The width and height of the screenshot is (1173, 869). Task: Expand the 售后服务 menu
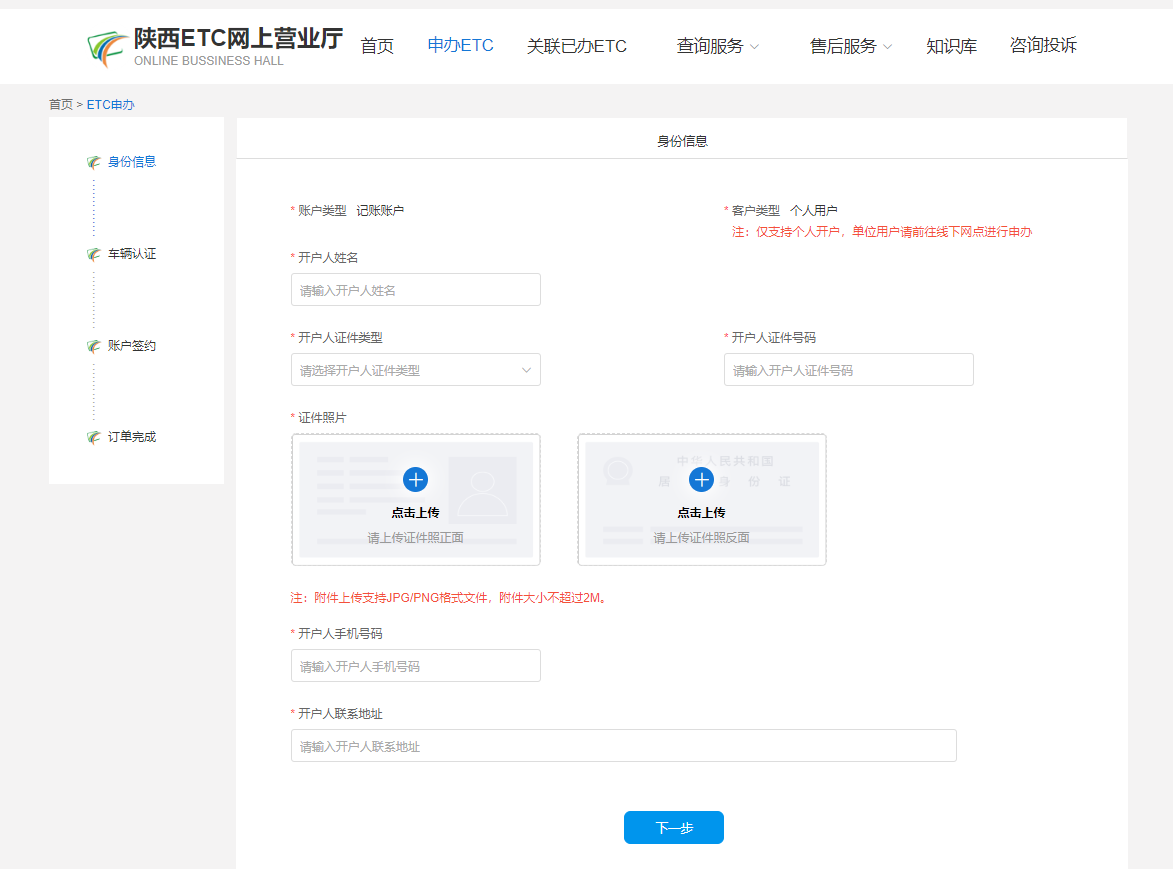point(850,46)
